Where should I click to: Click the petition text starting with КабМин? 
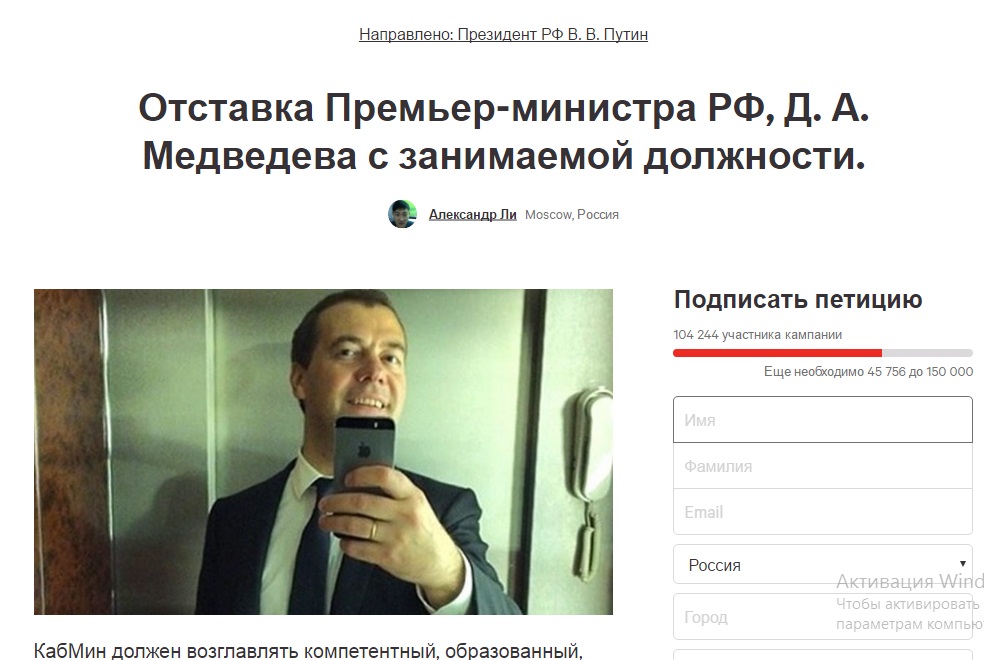coord(308,651)
